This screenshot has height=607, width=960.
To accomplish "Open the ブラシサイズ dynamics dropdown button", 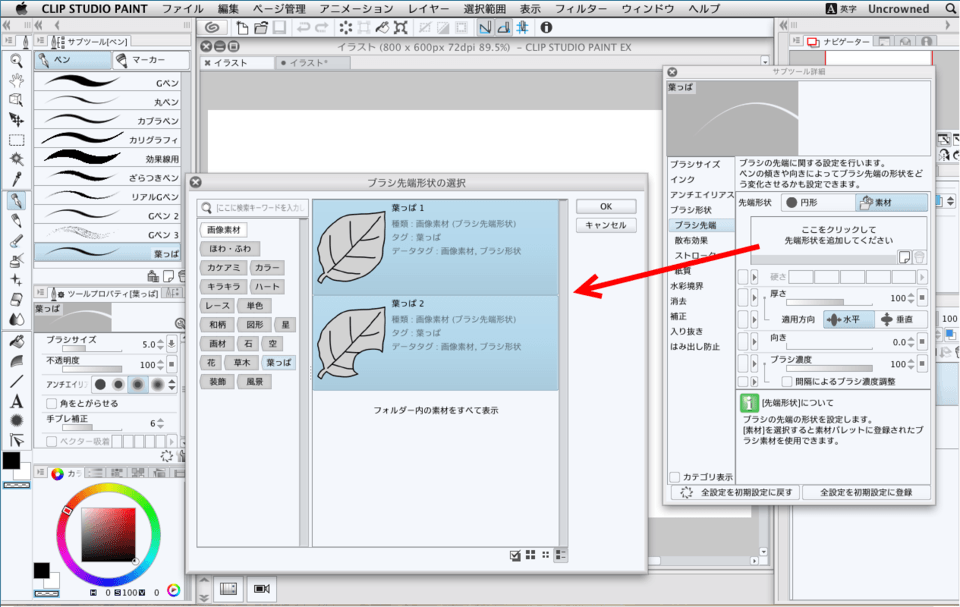I will pyautogui.click(x=172, y=345).
